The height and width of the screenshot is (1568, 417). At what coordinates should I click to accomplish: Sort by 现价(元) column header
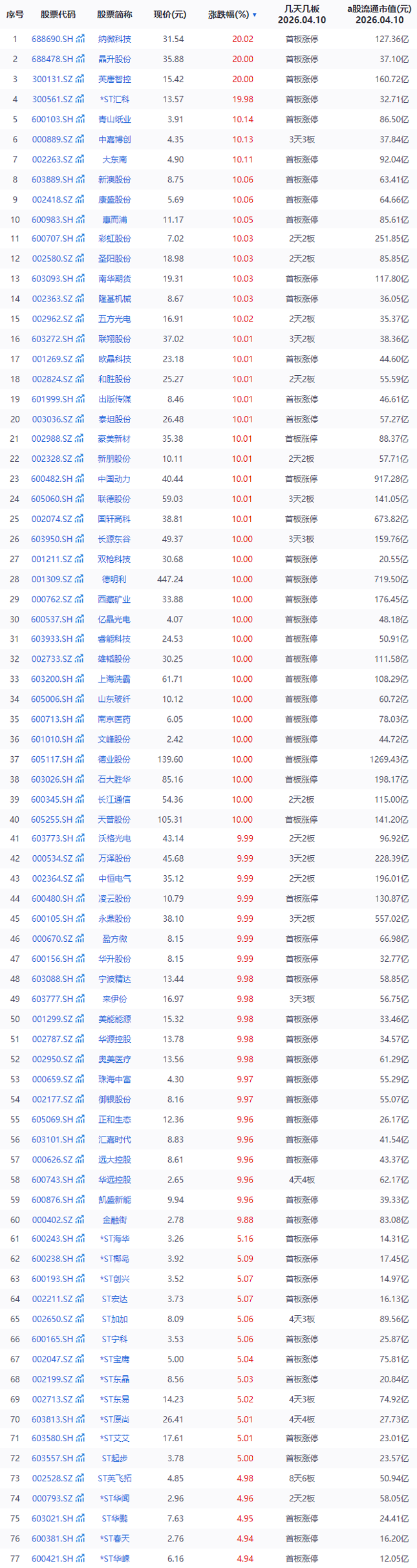169,15
